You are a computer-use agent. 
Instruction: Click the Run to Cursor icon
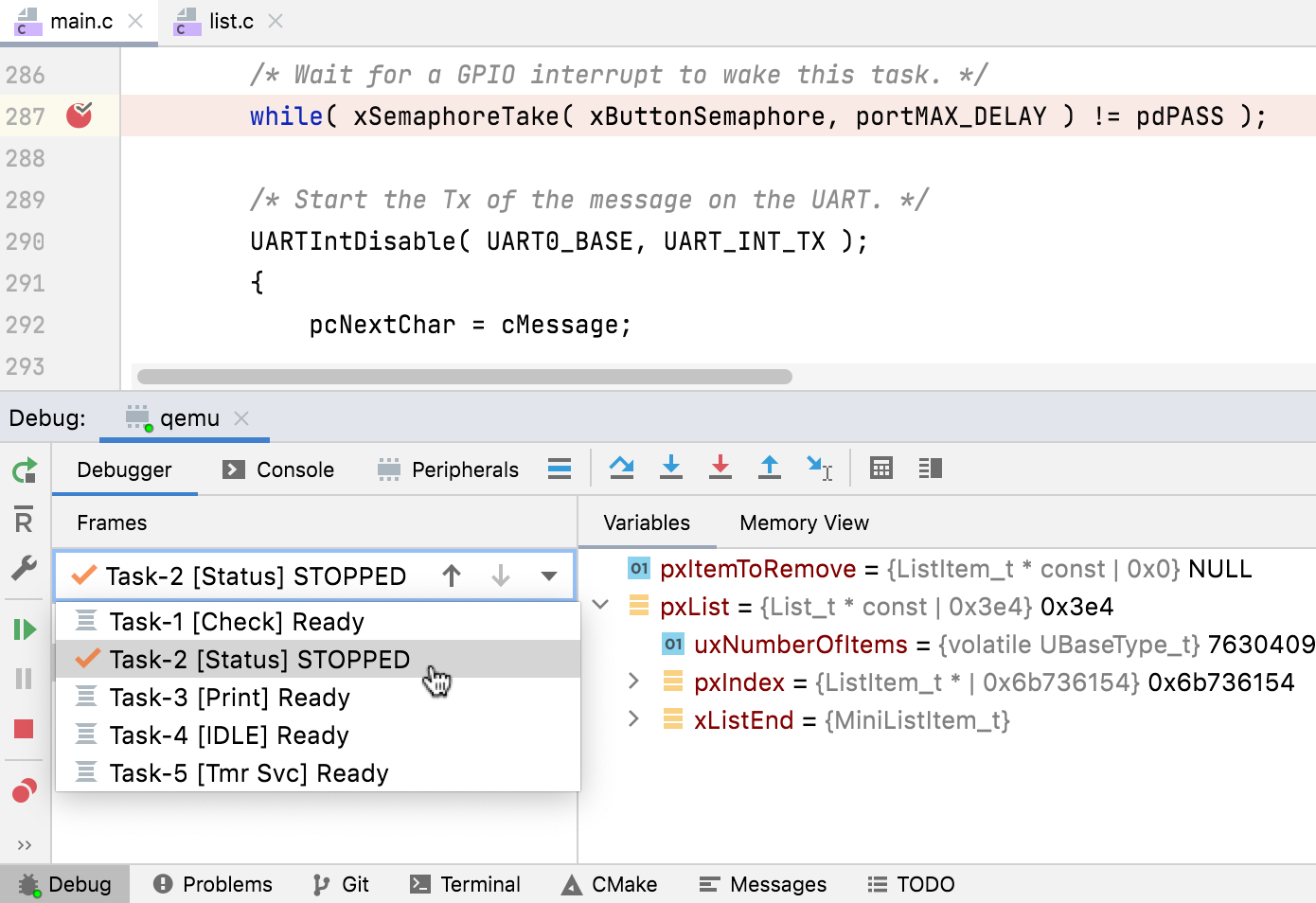pyautogui.click(x=819, y=468)
